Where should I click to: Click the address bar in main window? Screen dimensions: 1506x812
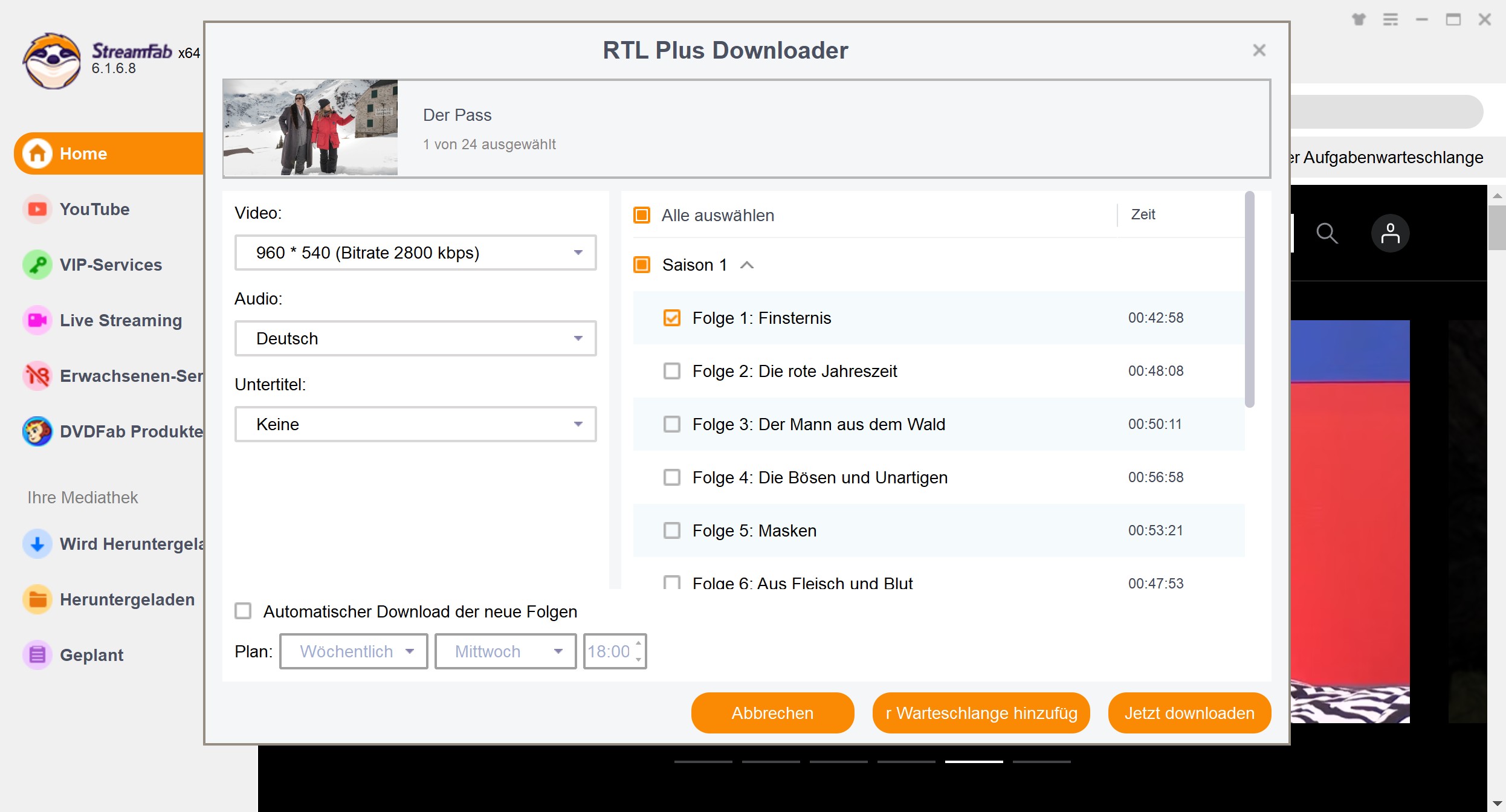[x=1386, y=111]
